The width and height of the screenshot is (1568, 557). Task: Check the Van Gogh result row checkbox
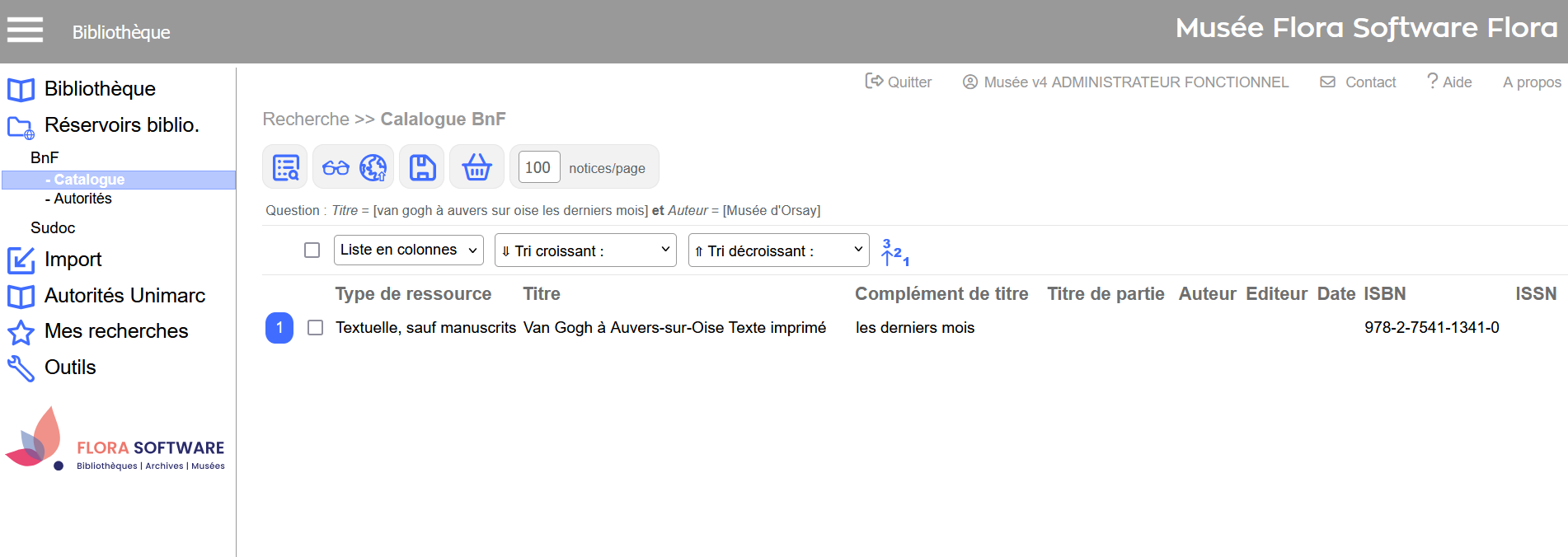pyautogui.click(x=315, y=328)
